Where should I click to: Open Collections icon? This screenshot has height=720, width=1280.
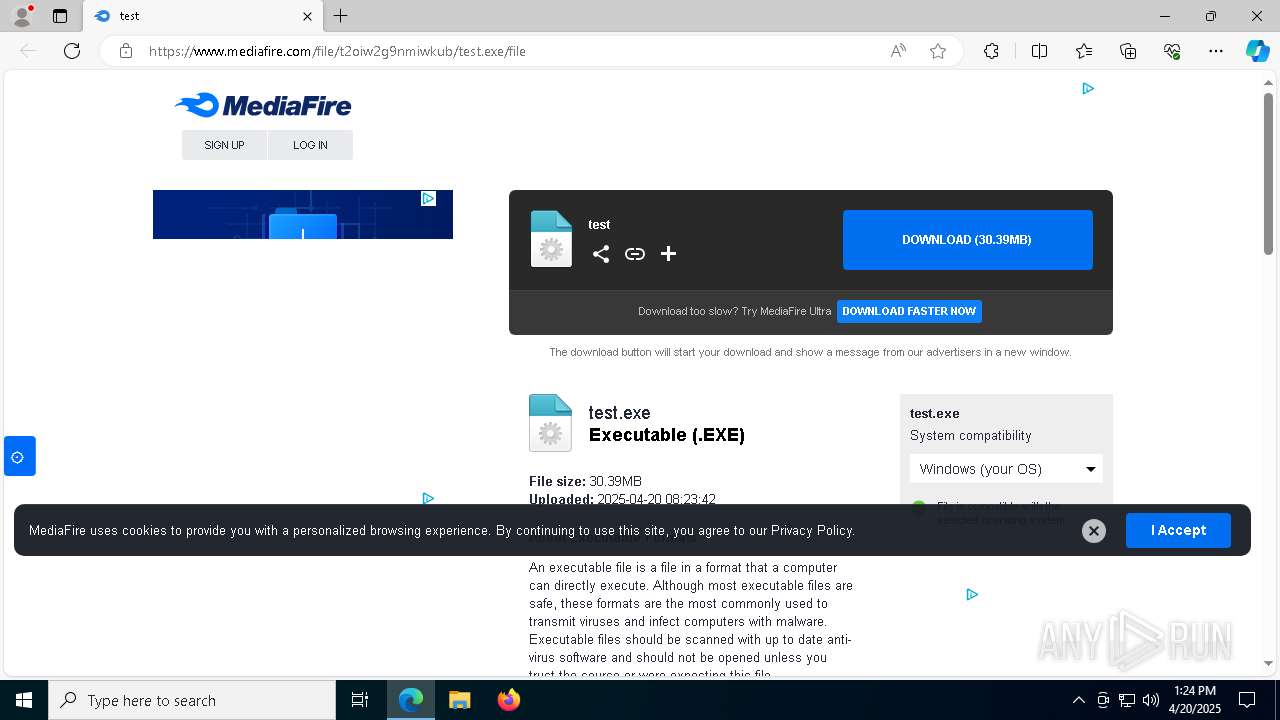click(1128, 51)
